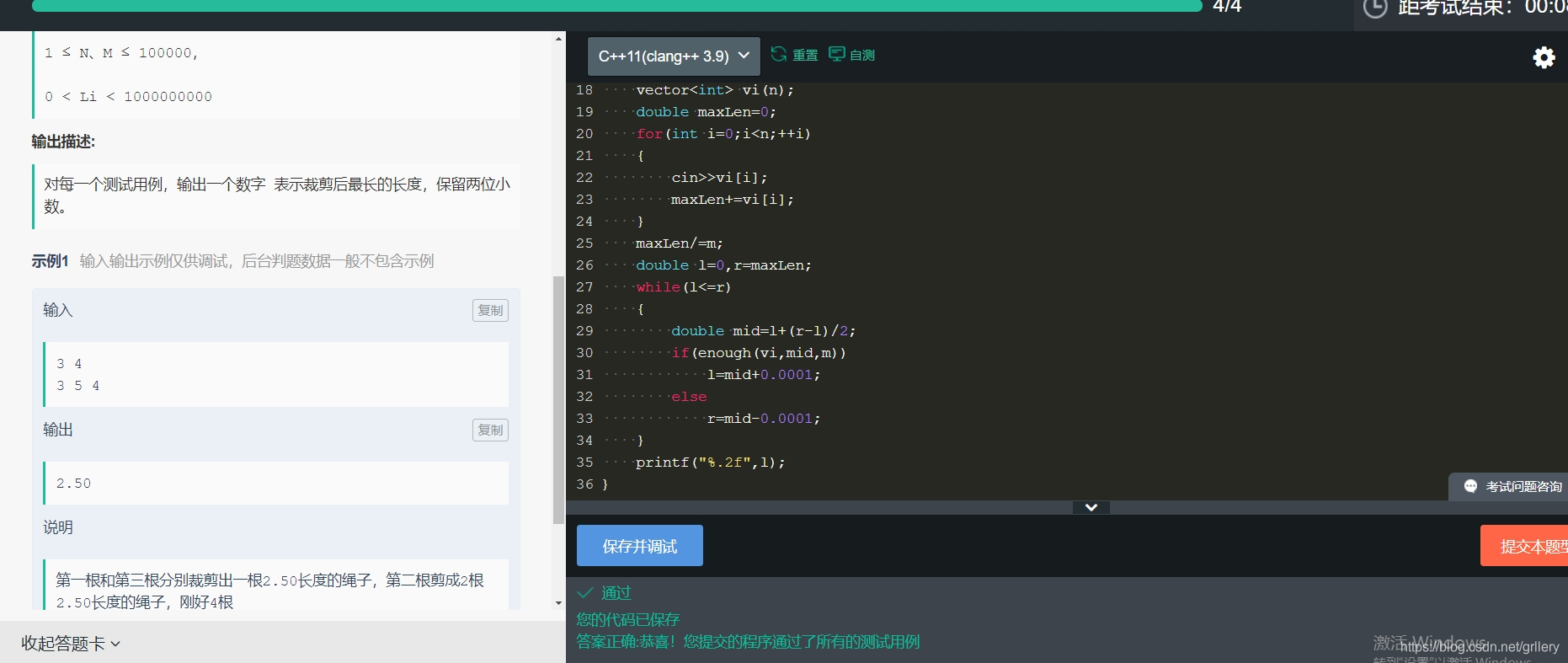
Task: Click the 重置 reset label
Action: tap(805, 55)
